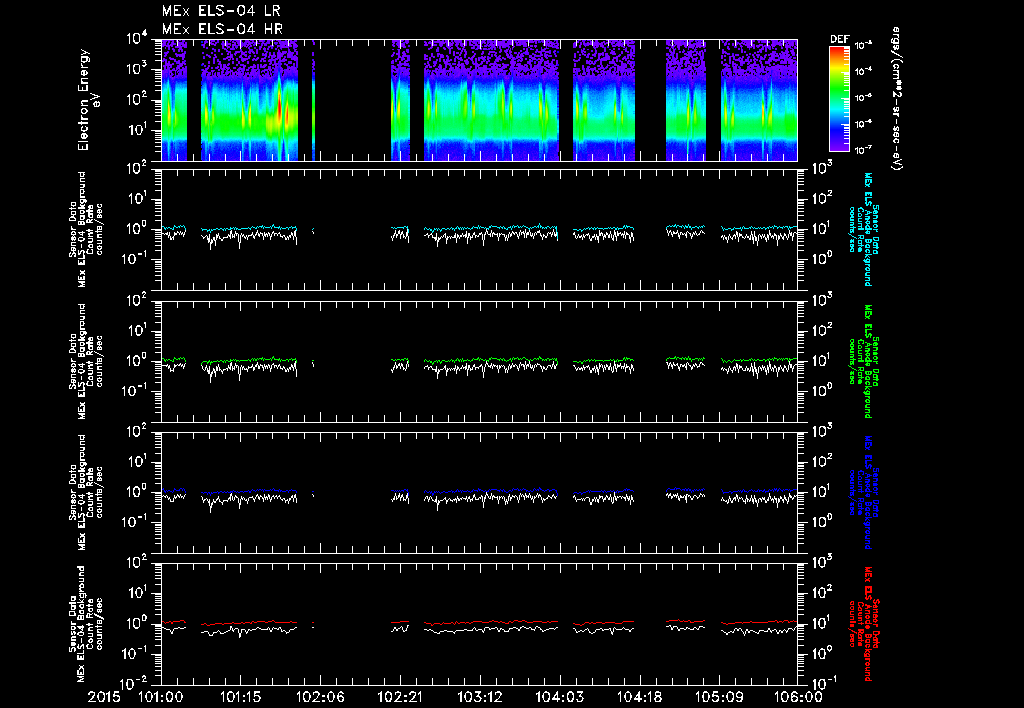
Task: Click the 103:12 time axis label
Action: tap(479, 696)
